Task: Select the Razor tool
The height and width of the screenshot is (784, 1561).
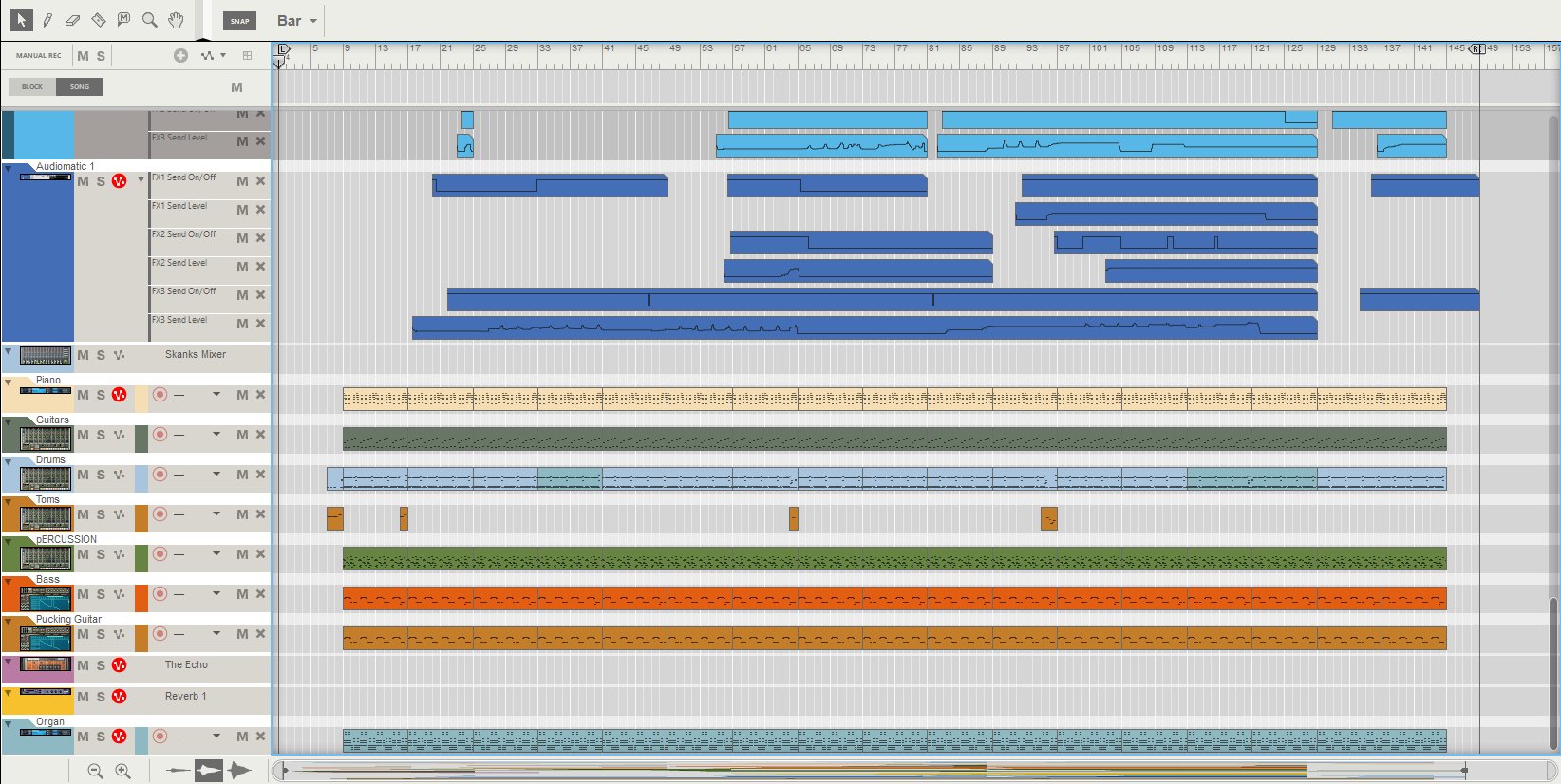Action: pyautogui.click(x=98, y=20)
